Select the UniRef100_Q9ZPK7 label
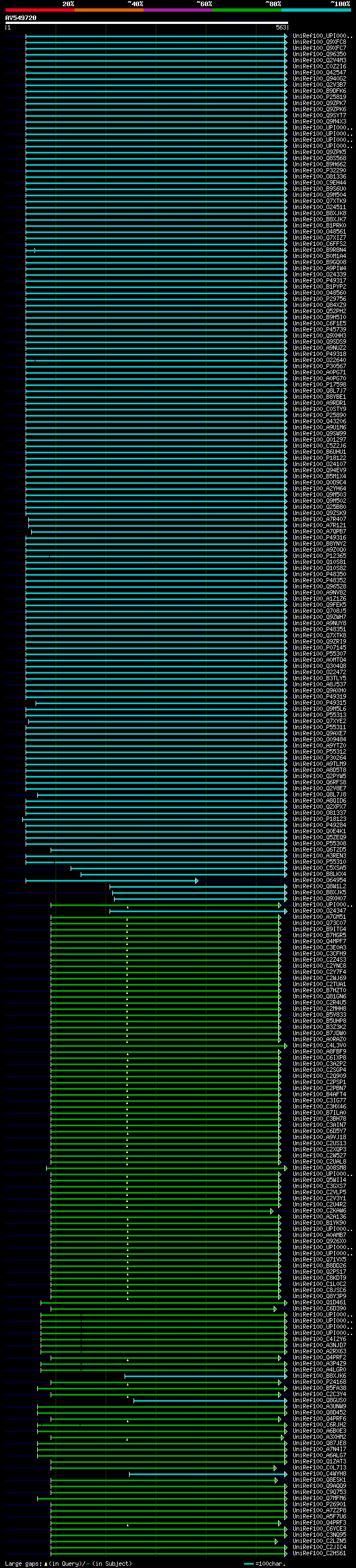The image size is (356, 1568). coord(319,103)
